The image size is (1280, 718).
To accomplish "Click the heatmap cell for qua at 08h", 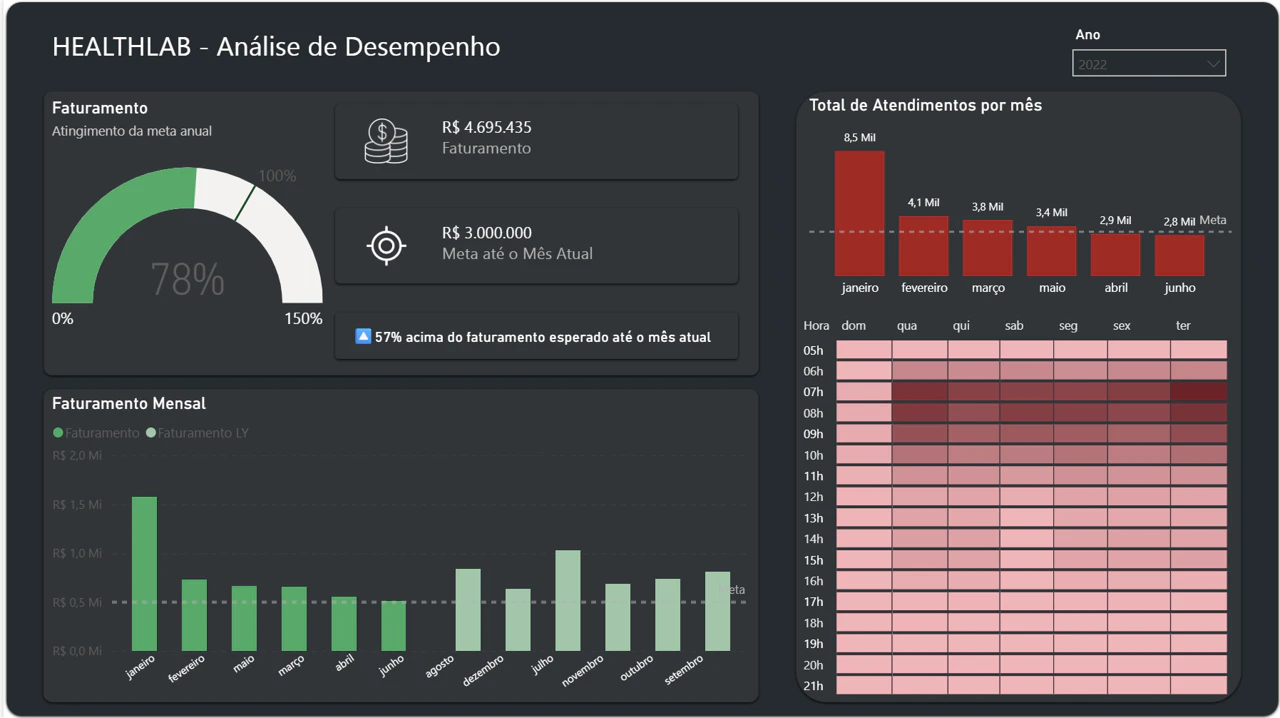I will click(920, 413).
